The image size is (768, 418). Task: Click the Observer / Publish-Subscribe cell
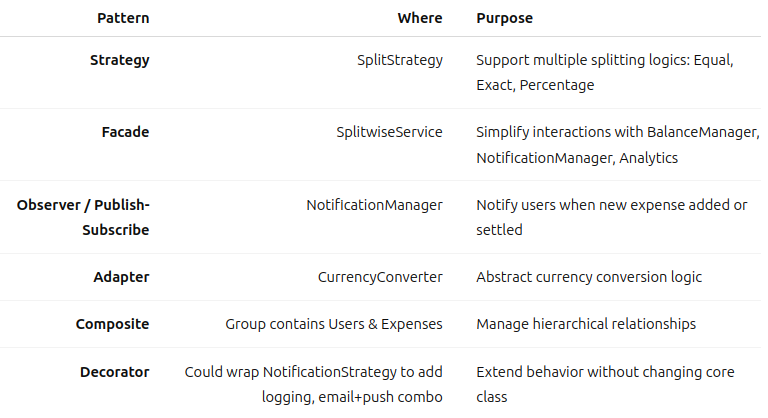click(83, 217)
